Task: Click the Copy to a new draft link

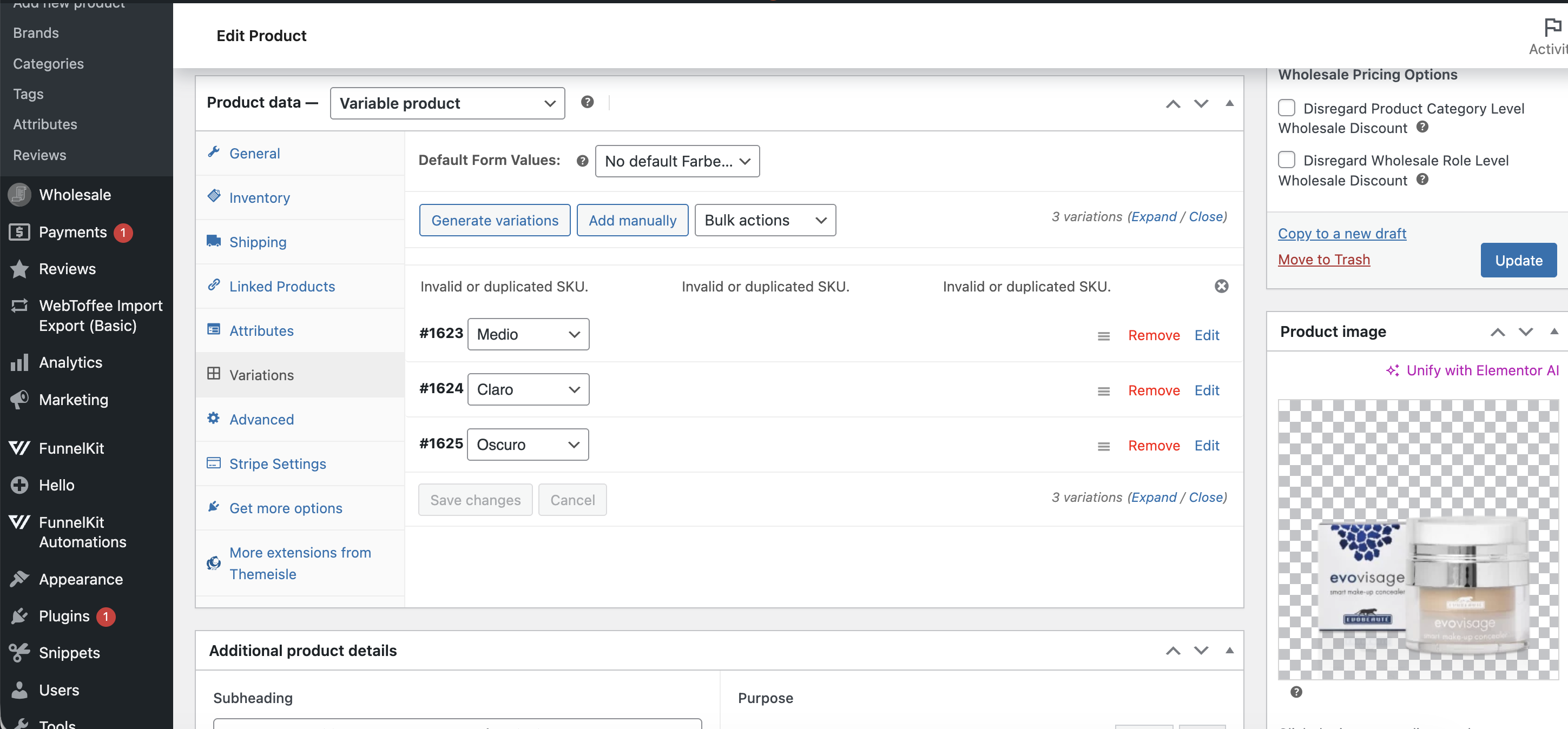Action: click(x=1342, y=234)
